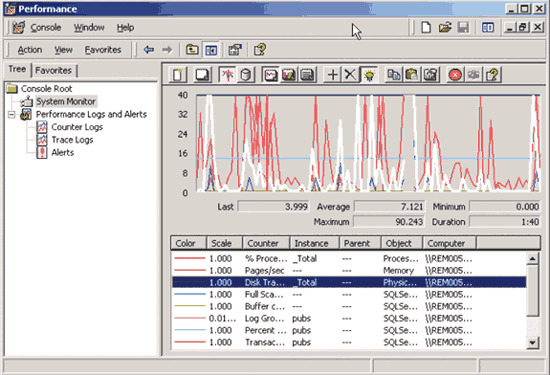Viewport: 550px width, 375px height.
Task: Open the Action menu
Action: coord(30,50)
